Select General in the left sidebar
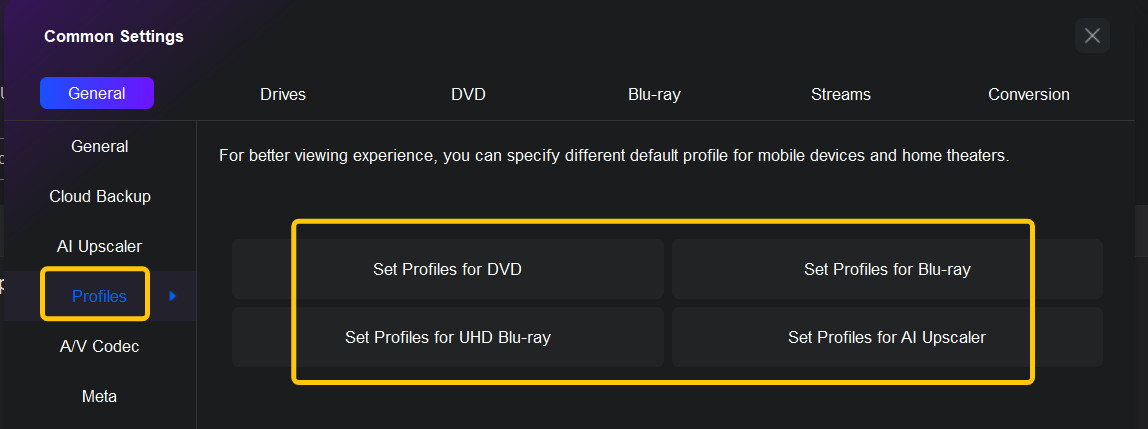 click(100, 146)
